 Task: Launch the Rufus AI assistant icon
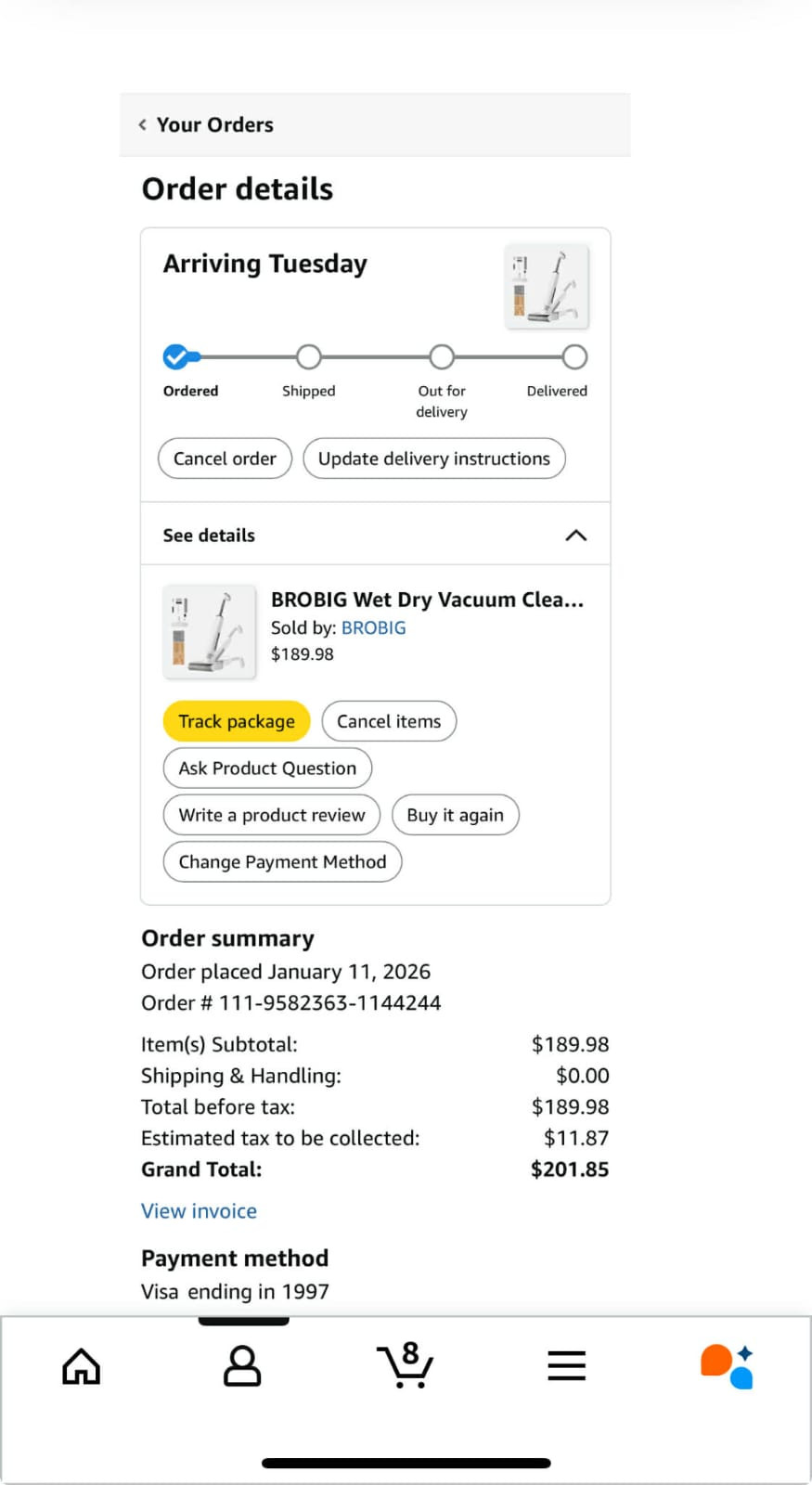(x=727, y=1366)
